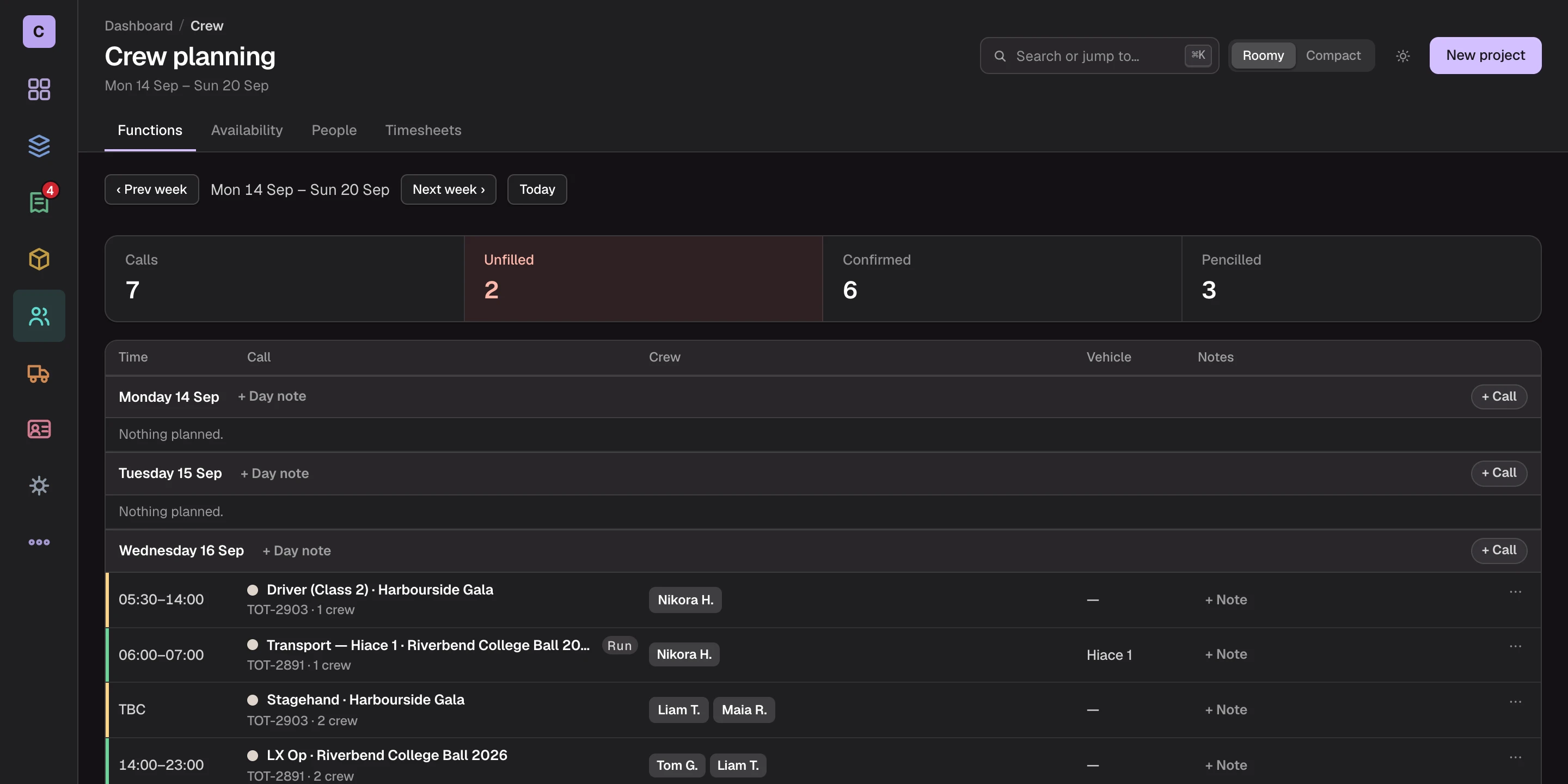The image size is (1568, 784).
Task: Click the New project button
Action: click(1485, 56)
